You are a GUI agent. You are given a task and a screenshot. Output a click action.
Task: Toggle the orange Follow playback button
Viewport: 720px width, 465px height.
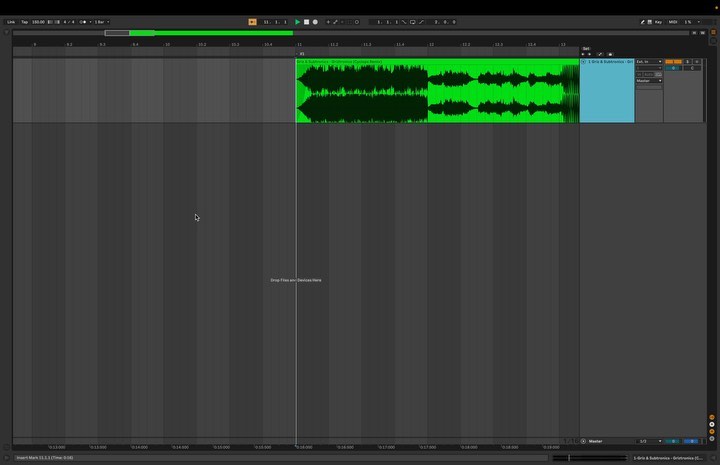click(252, 22)
